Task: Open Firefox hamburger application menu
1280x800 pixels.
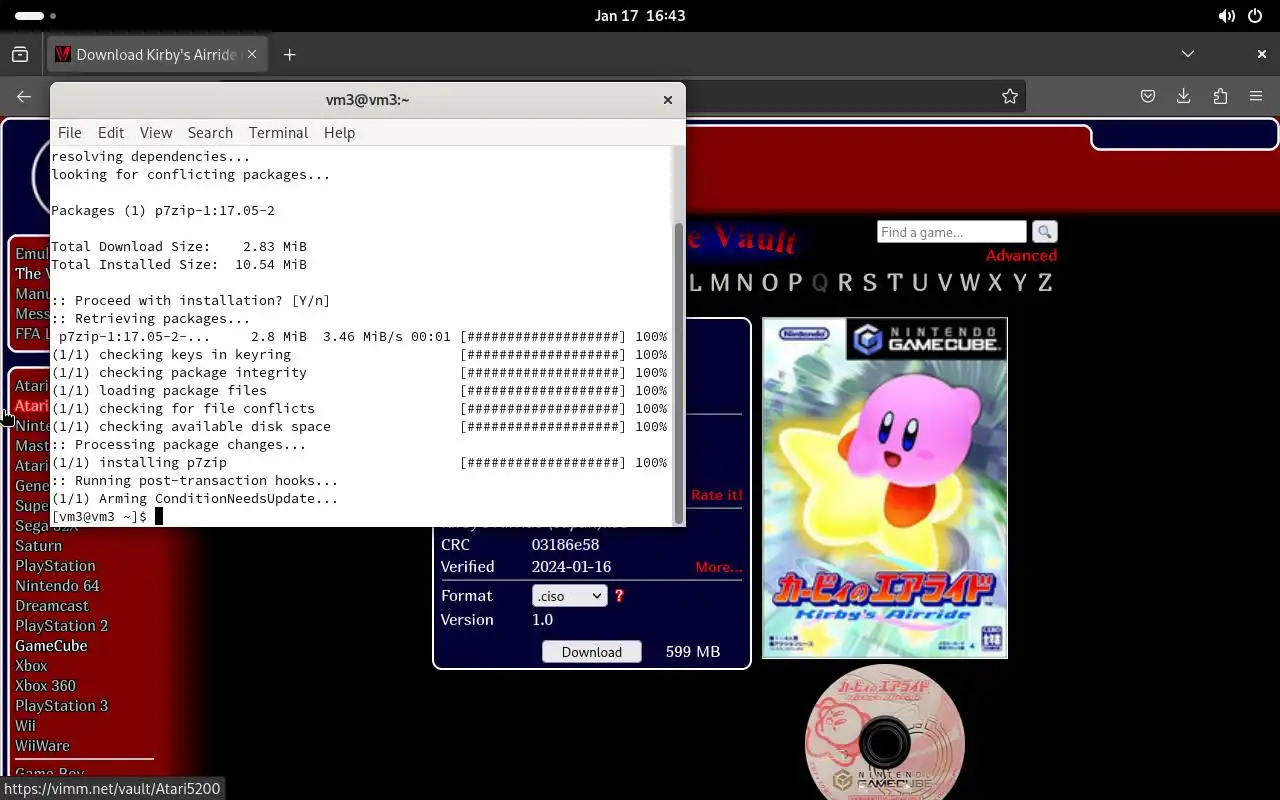Action: point(1256,96)
